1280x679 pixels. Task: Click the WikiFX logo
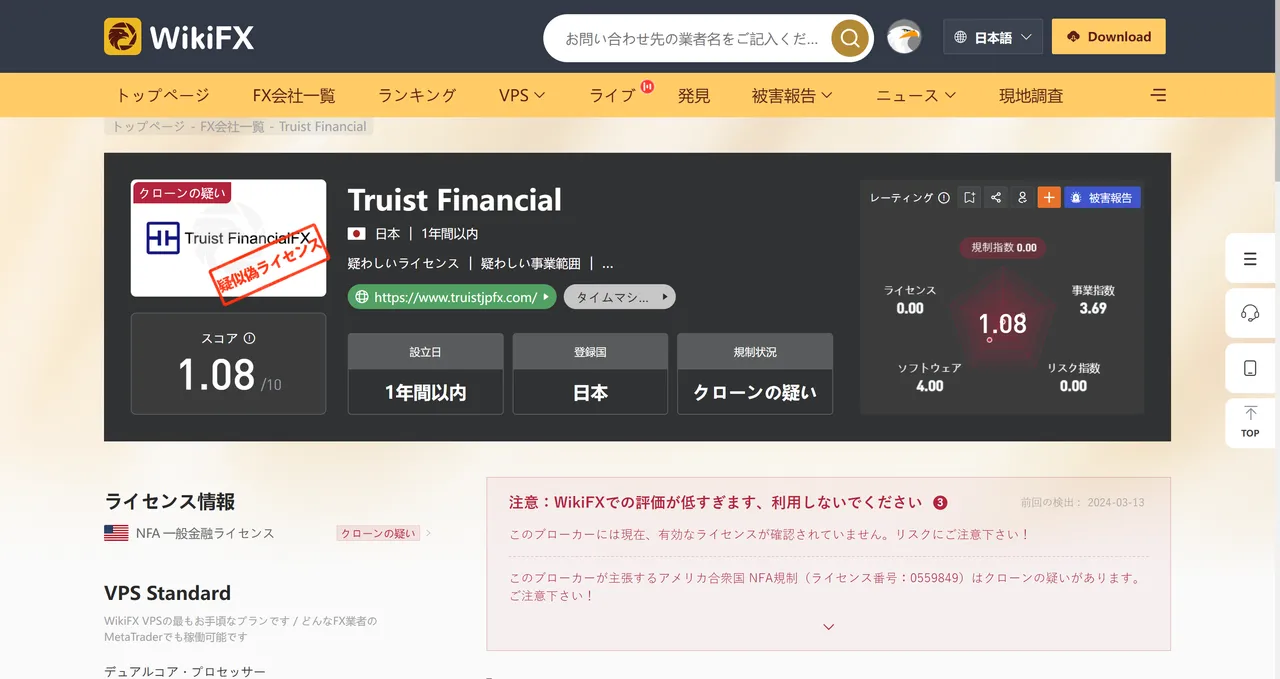(179, 37)
